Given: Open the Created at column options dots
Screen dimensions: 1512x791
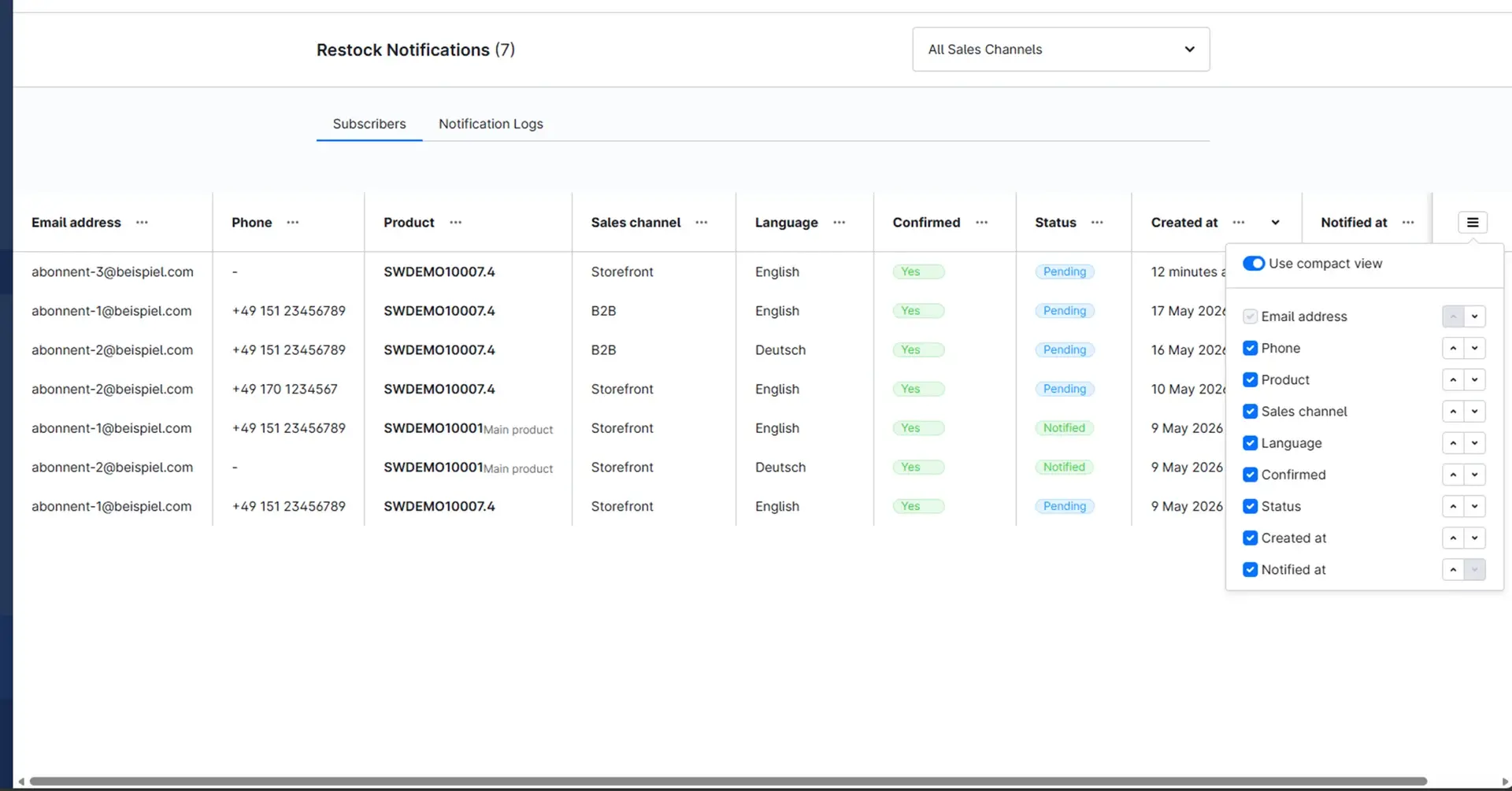Looking at the screenshot, I should point(1239,223).
